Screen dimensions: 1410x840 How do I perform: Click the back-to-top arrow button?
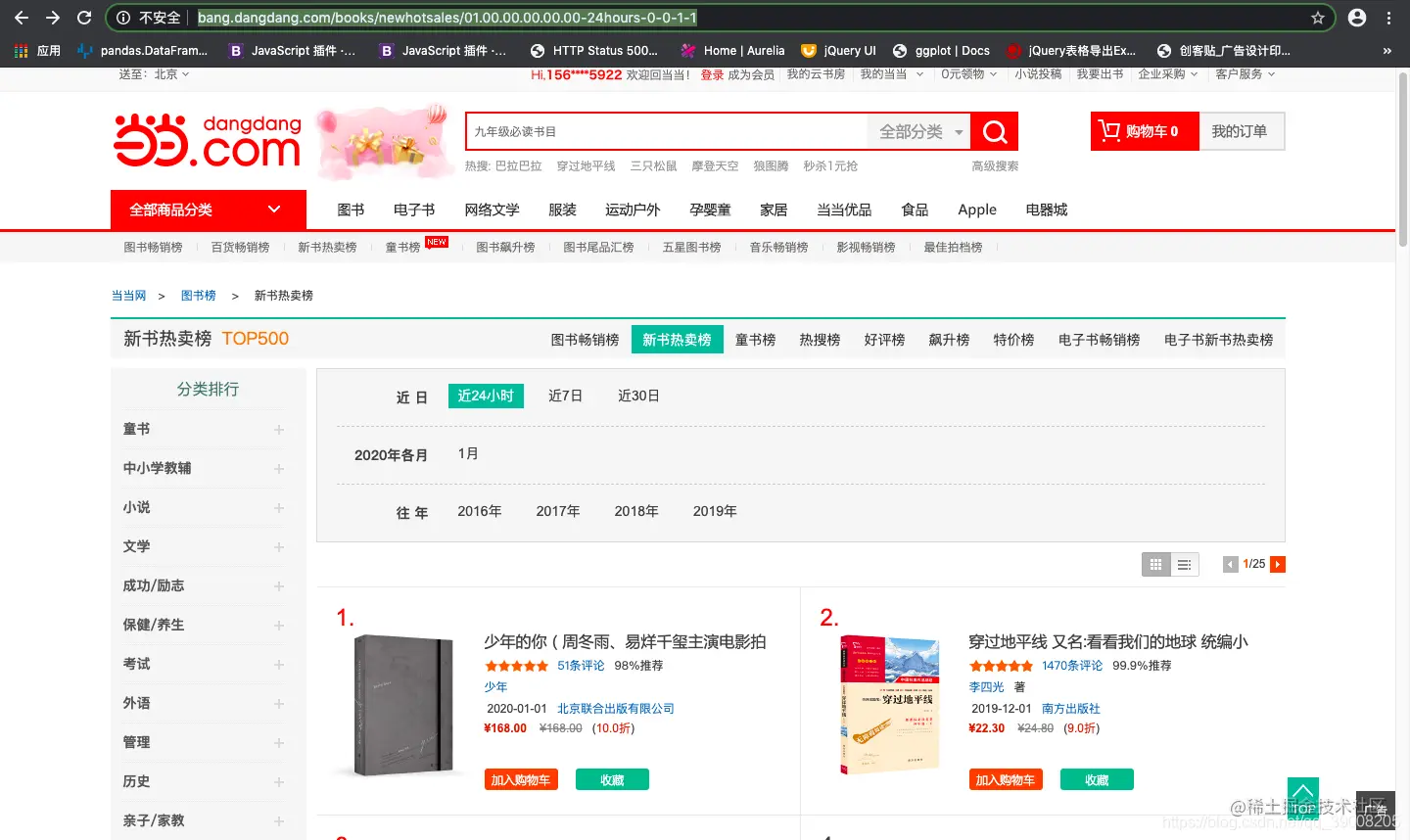[1302, 795]
